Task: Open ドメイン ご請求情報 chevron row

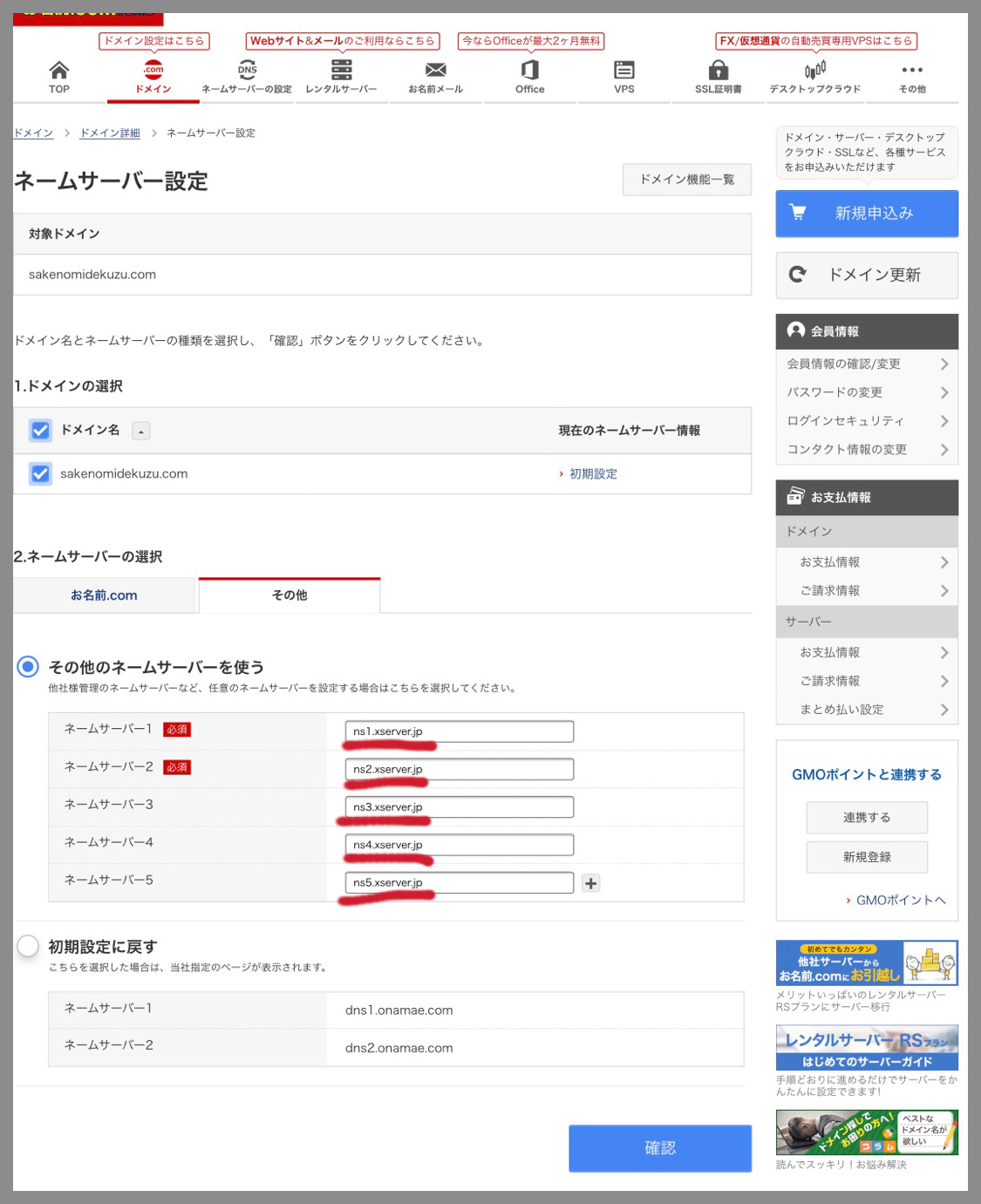Action: pos(867,591)
